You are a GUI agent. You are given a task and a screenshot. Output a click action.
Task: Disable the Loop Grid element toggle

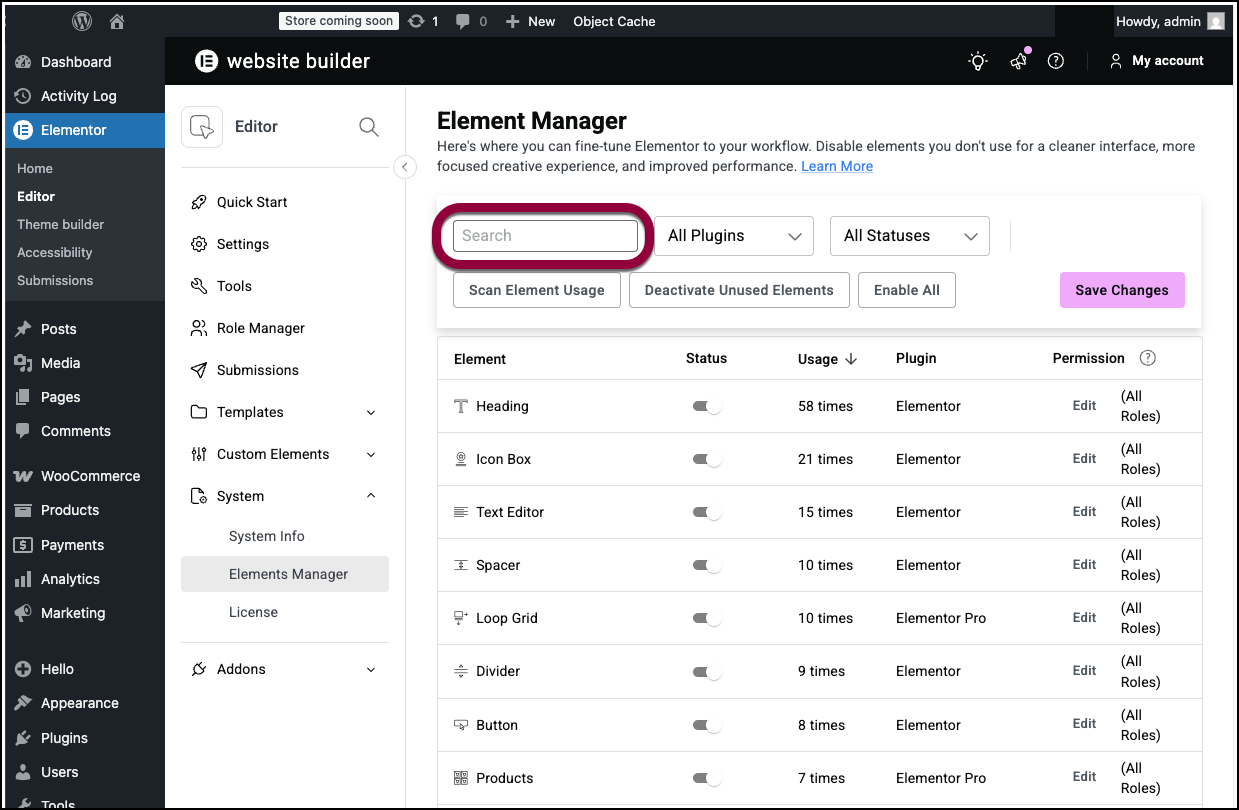pyautogui.click(x=706, y=618)
